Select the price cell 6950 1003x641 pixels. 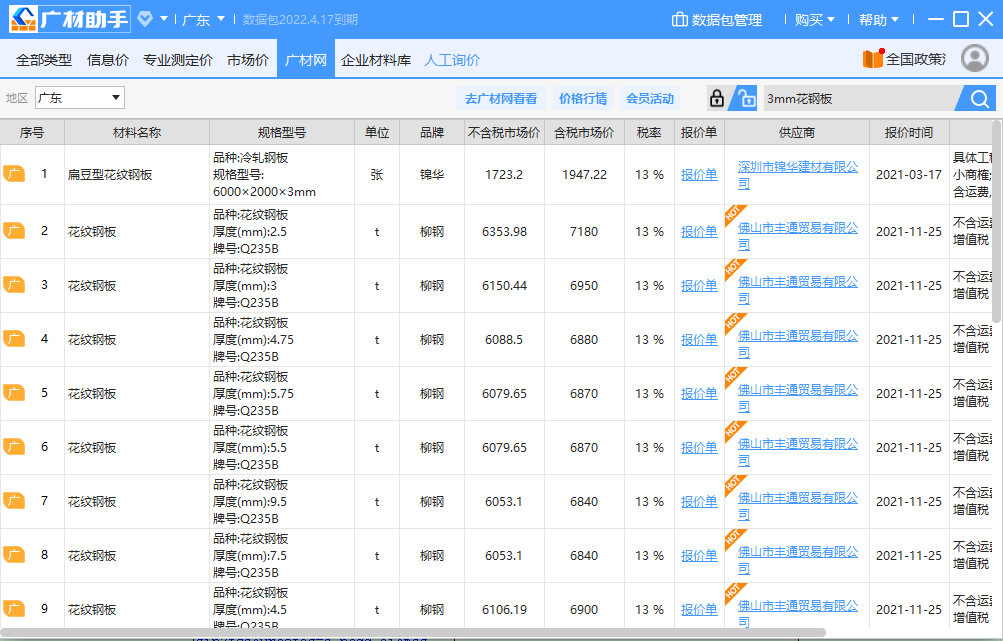tap(584, 285)
